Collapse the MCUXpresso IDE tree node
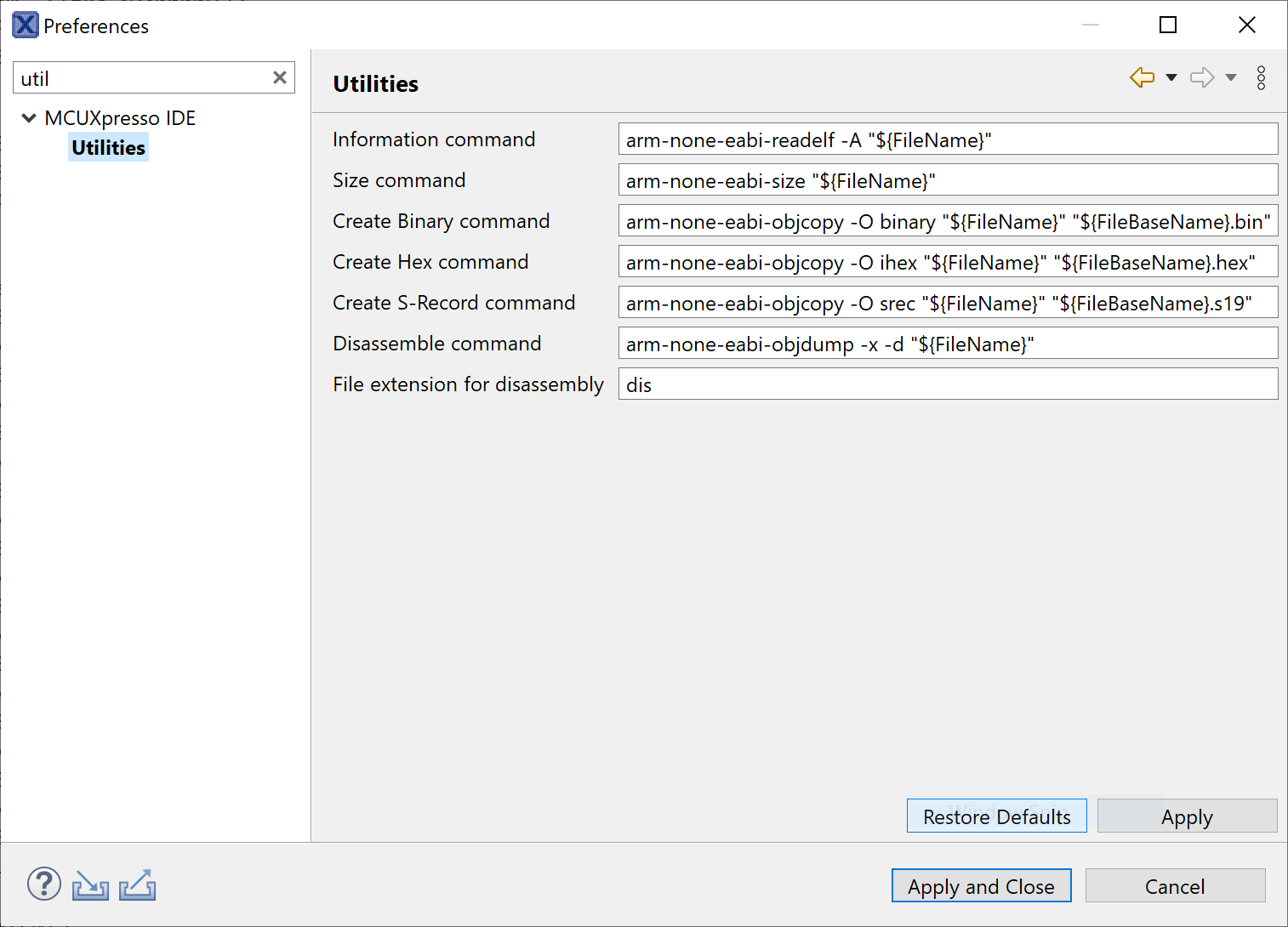 (x=29, y=118)
